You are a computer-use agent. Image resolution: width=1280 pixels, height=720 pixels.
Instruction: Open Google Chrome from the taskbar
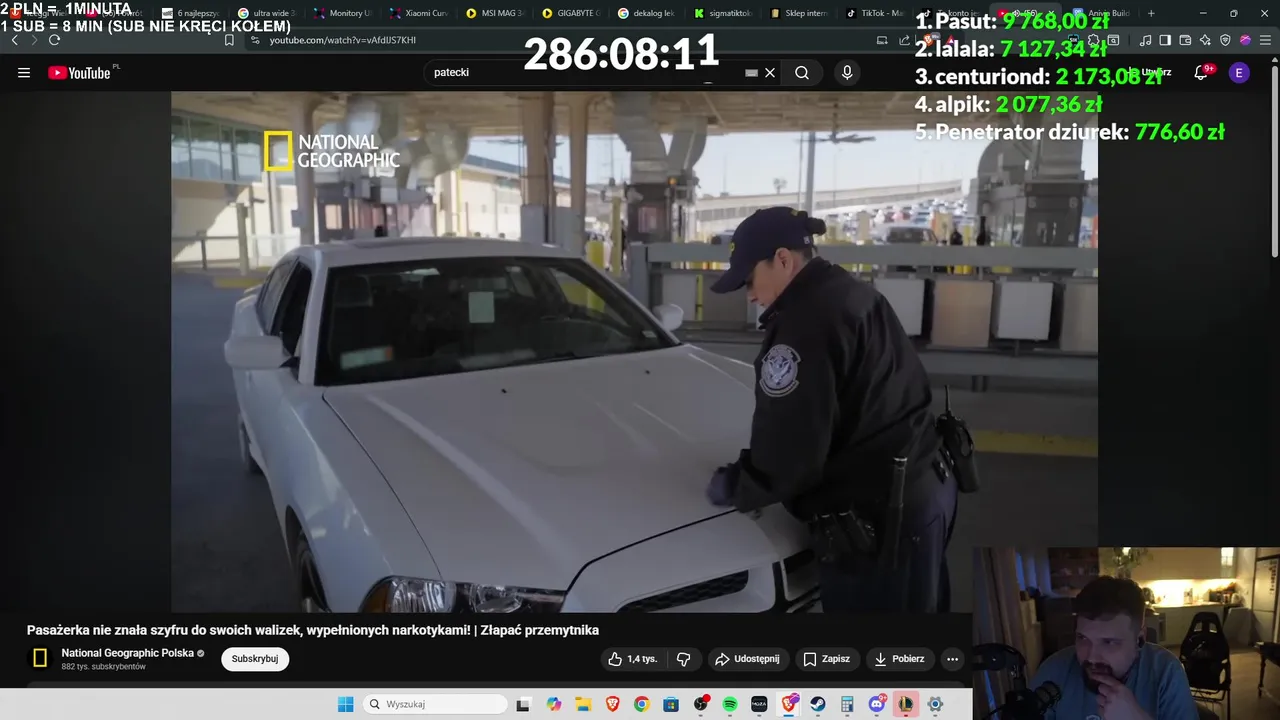(641, 704)
